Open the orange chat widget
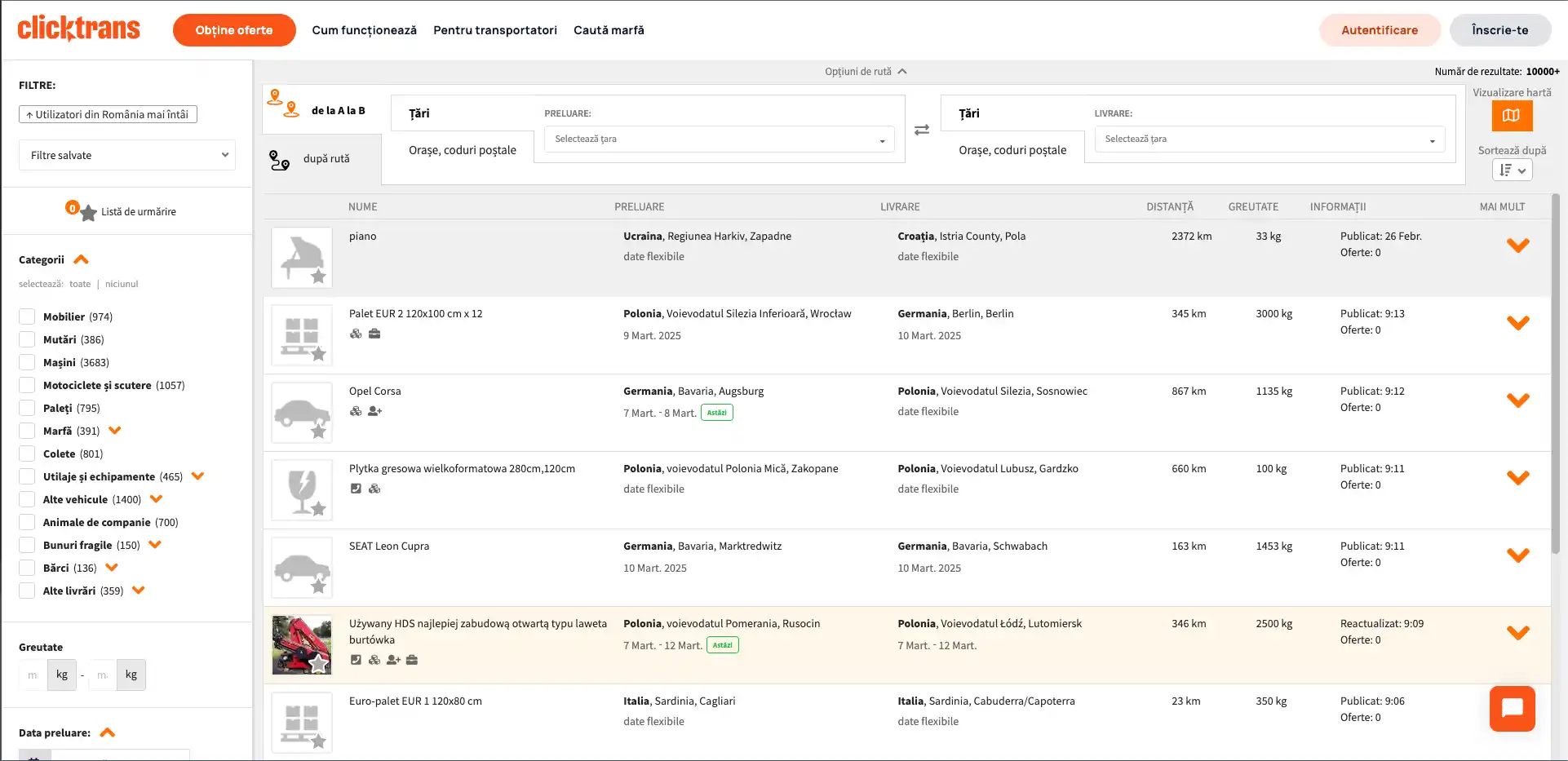 (1512, 708)
